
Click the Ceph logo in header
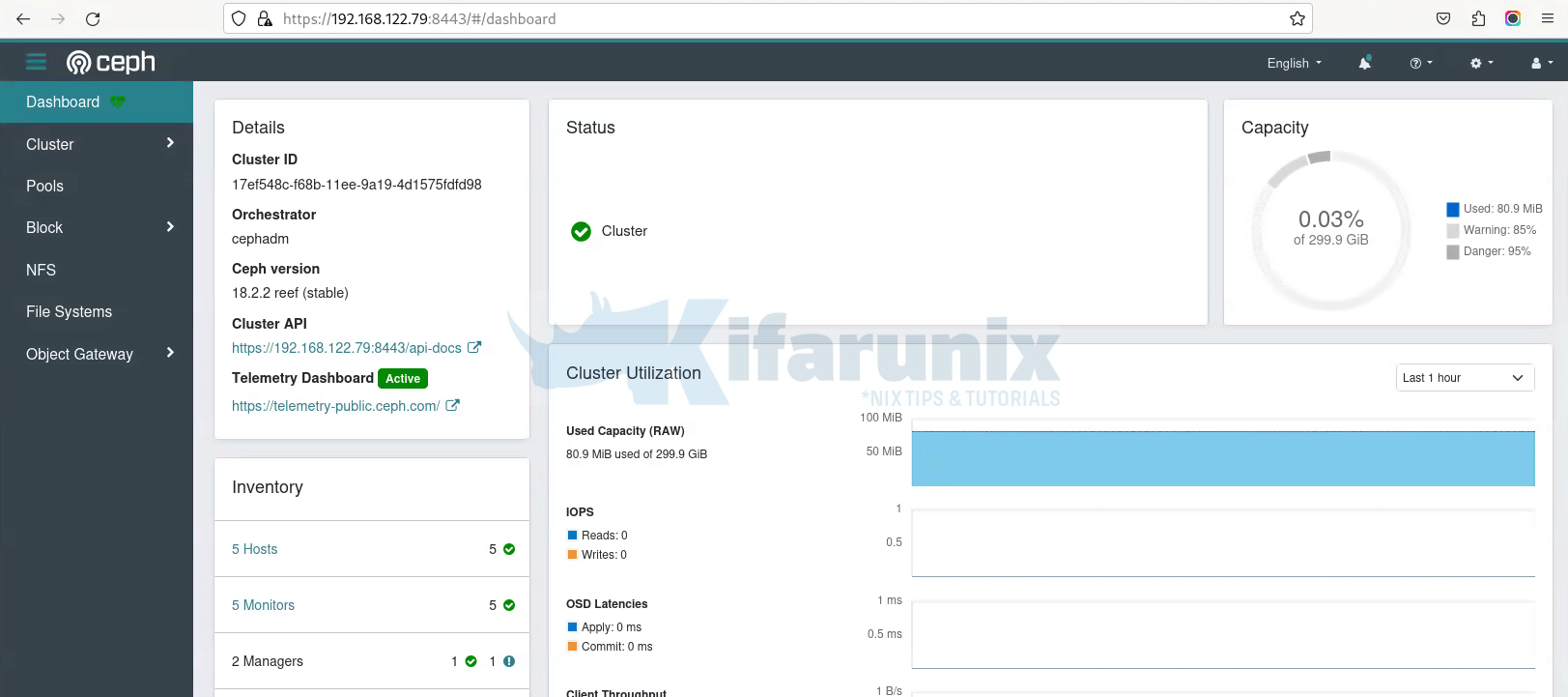(x=111, y=62)
